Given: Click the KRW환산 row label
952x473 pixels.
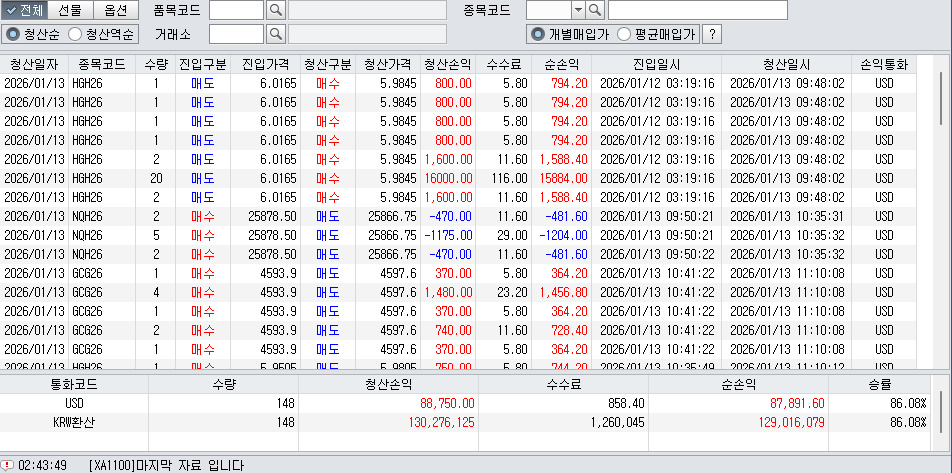Looking at the screenshot, I should tap(74, 423).
